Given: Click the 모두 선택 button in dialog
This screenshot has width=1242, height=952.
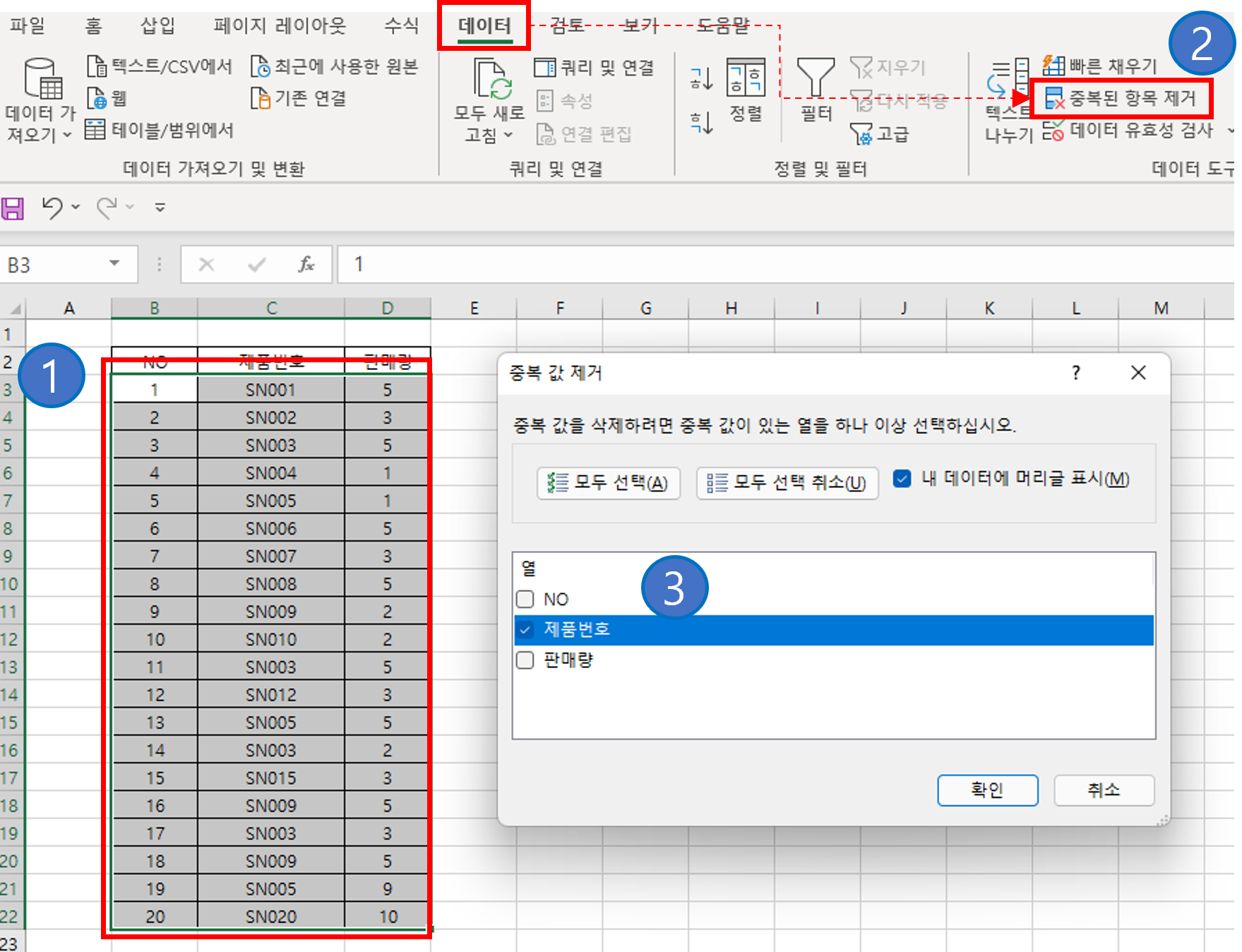Looking at the screenshot, I should point(608,483).
